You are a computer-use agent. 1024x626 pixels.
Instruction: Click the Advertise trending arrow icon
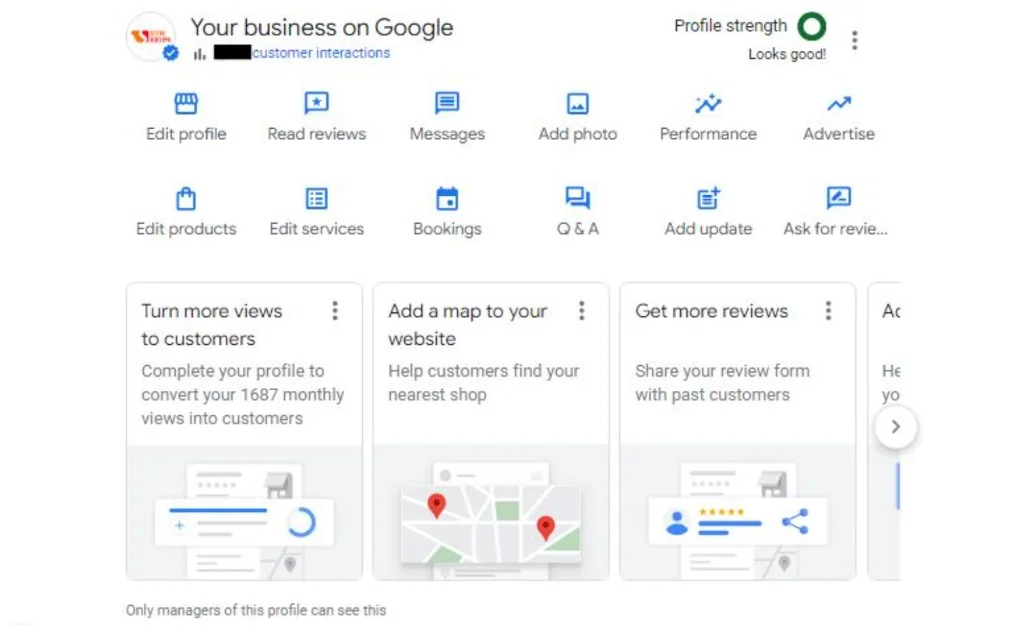839,103
